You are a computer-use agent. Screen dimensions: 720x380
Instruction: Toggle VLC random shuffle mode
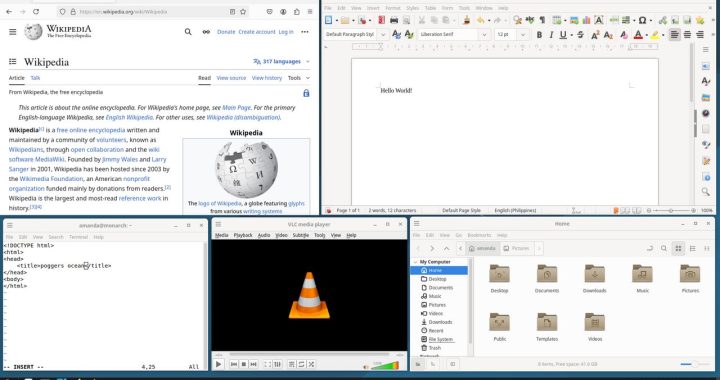311,364
